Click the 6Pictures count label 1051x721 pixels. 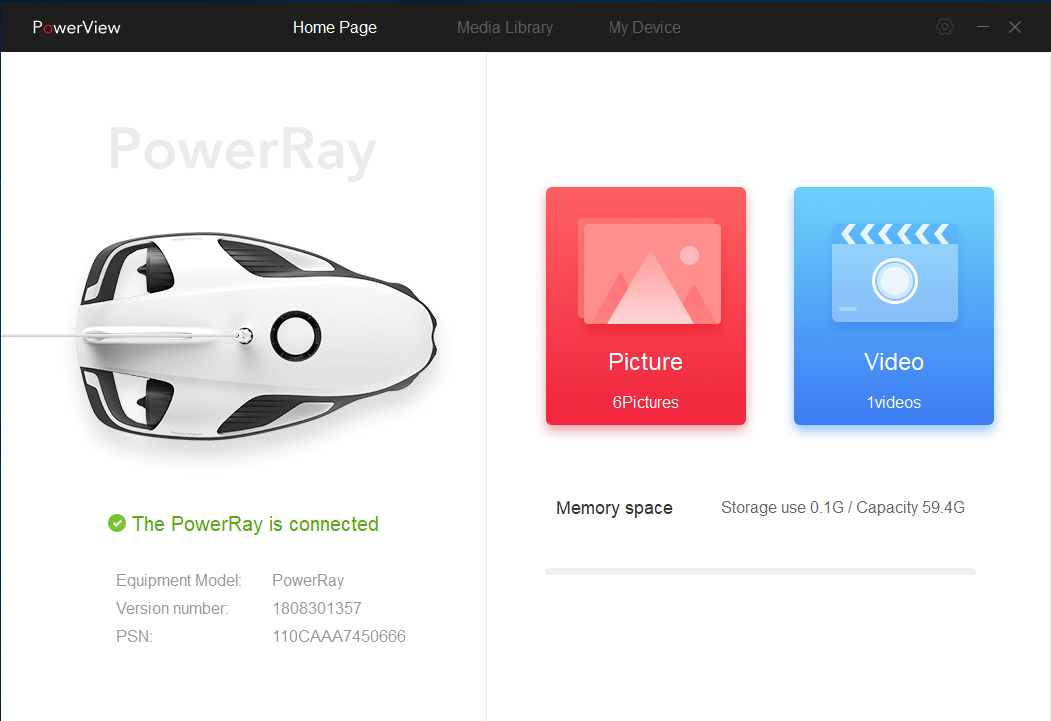(x=645, y=402)
